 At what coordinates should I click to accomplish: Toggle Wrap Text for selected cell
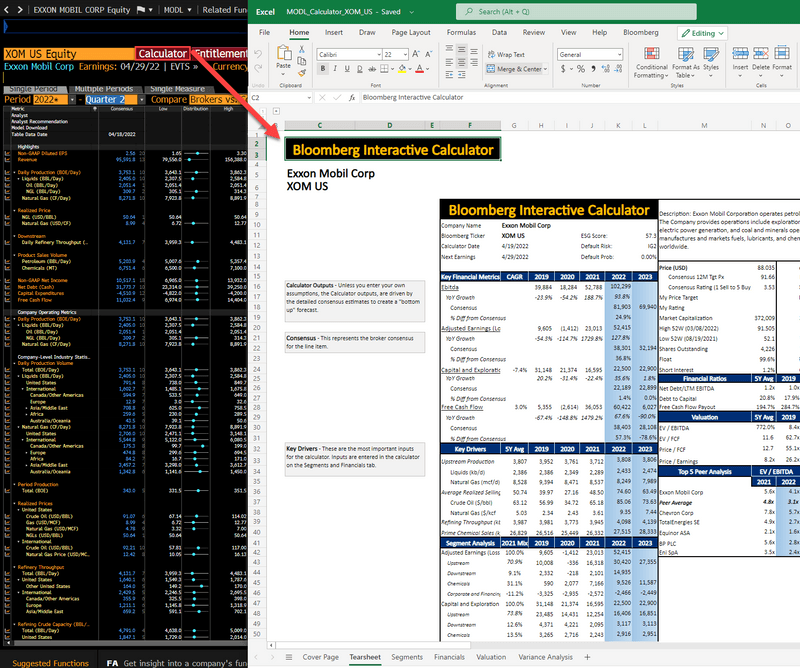(x=505, y=55)
